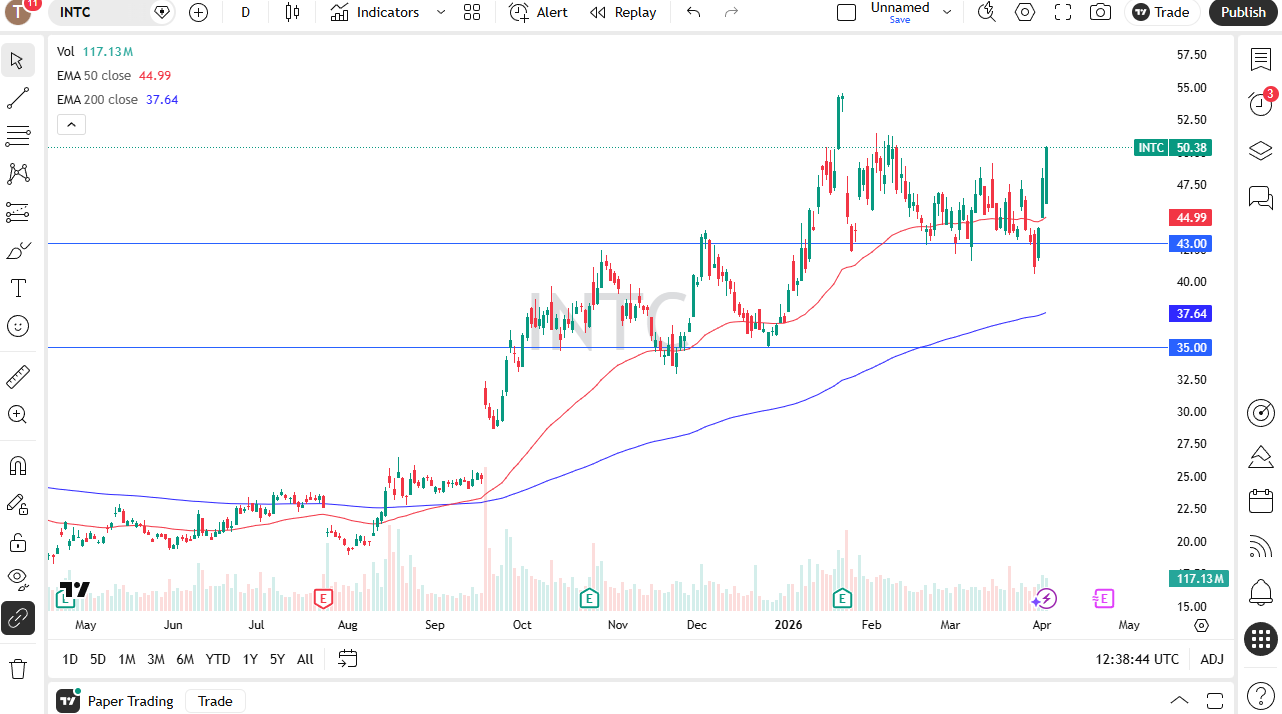Open the forecasting and measurement tools
The width and height of the screenshot is (1282, 714).
(x=18, y=212)
